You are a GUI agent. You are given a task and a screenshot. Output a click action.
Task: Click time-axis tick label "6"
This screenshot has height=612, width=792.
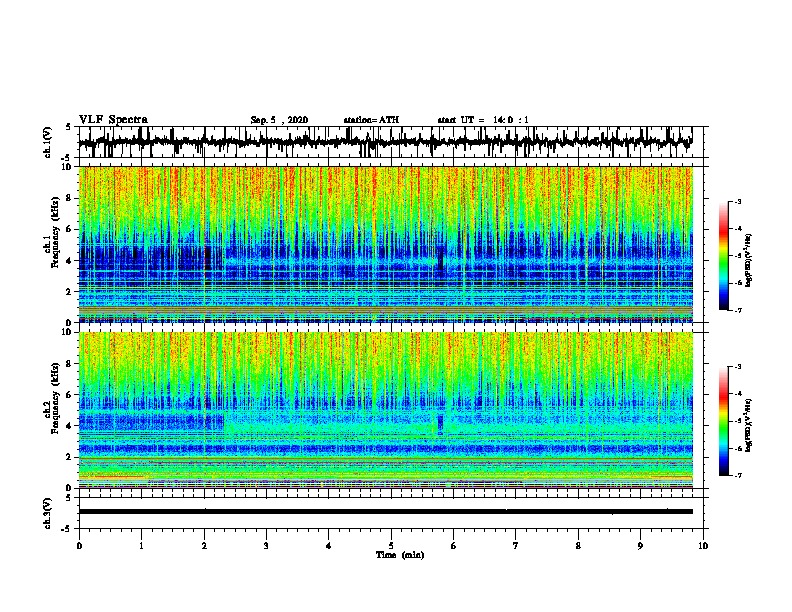point(454,545)
